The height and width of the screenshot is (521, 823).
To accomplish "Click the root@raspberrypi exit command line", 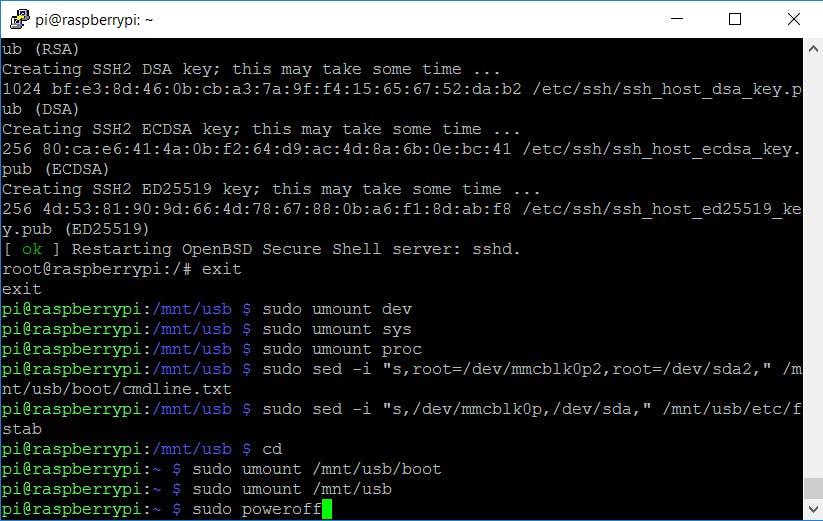I will click(x=121, y=269).
